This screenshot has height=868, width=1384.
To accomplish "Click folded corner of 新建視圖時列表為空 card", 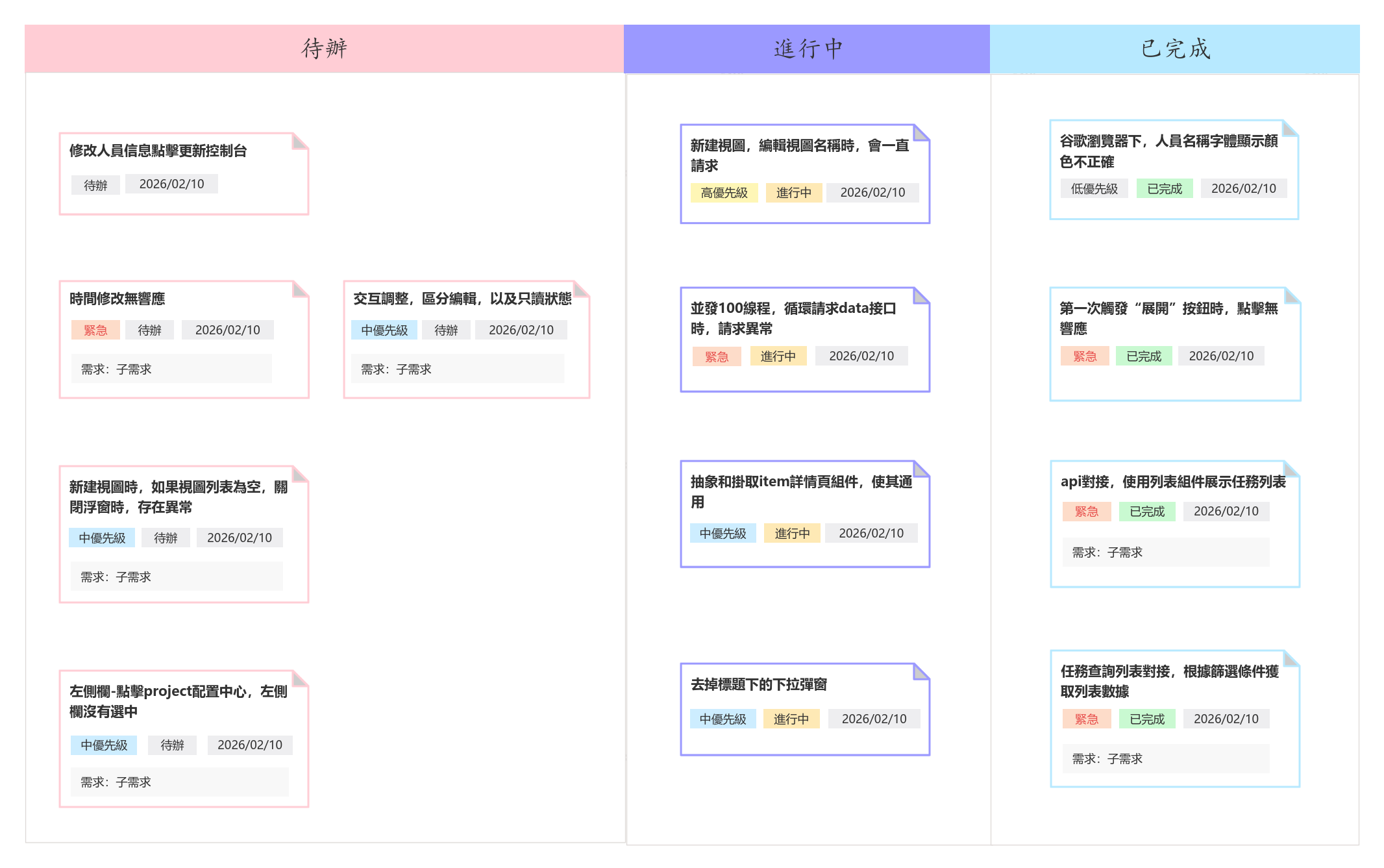I will pyautogui.click(x=300, y=474).
